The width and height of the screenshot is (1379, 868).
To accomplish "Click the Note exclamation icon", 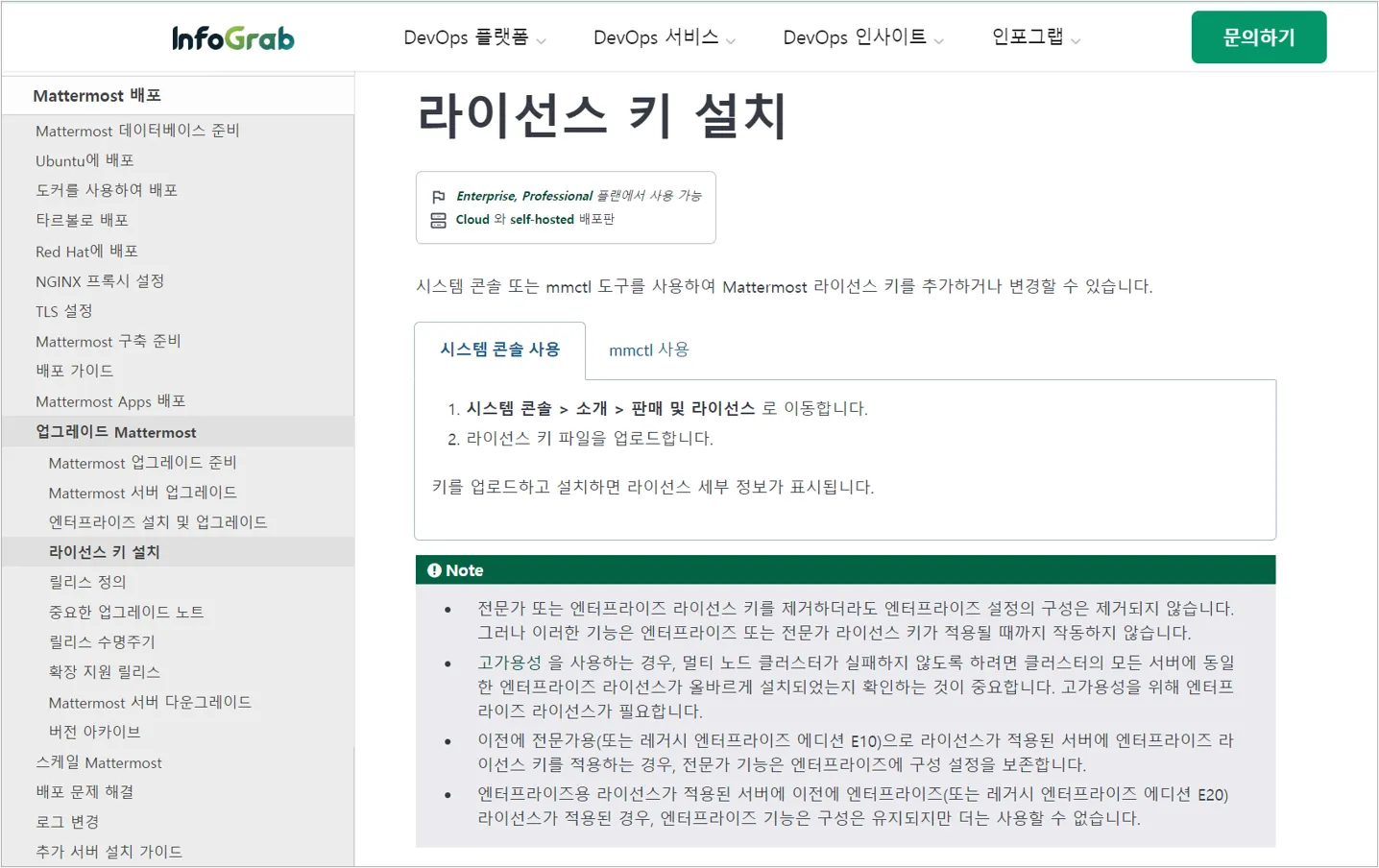I will (x=434, y=570).
